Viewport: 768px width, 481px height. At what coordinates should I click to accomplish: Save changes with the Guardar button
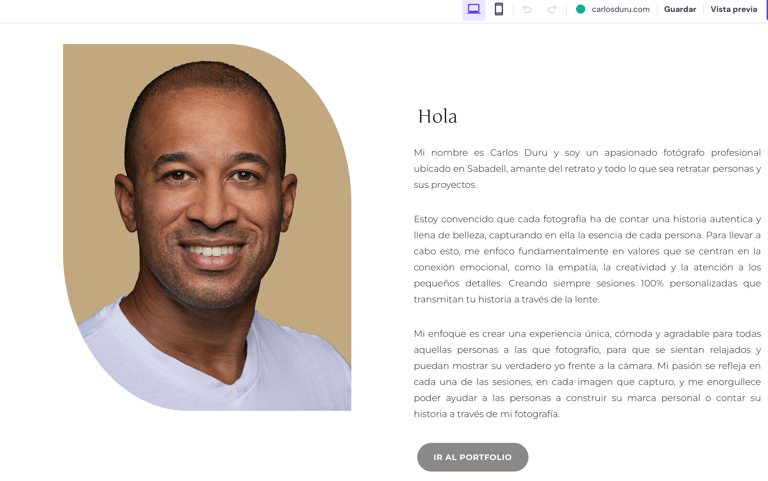pos(680,9)
